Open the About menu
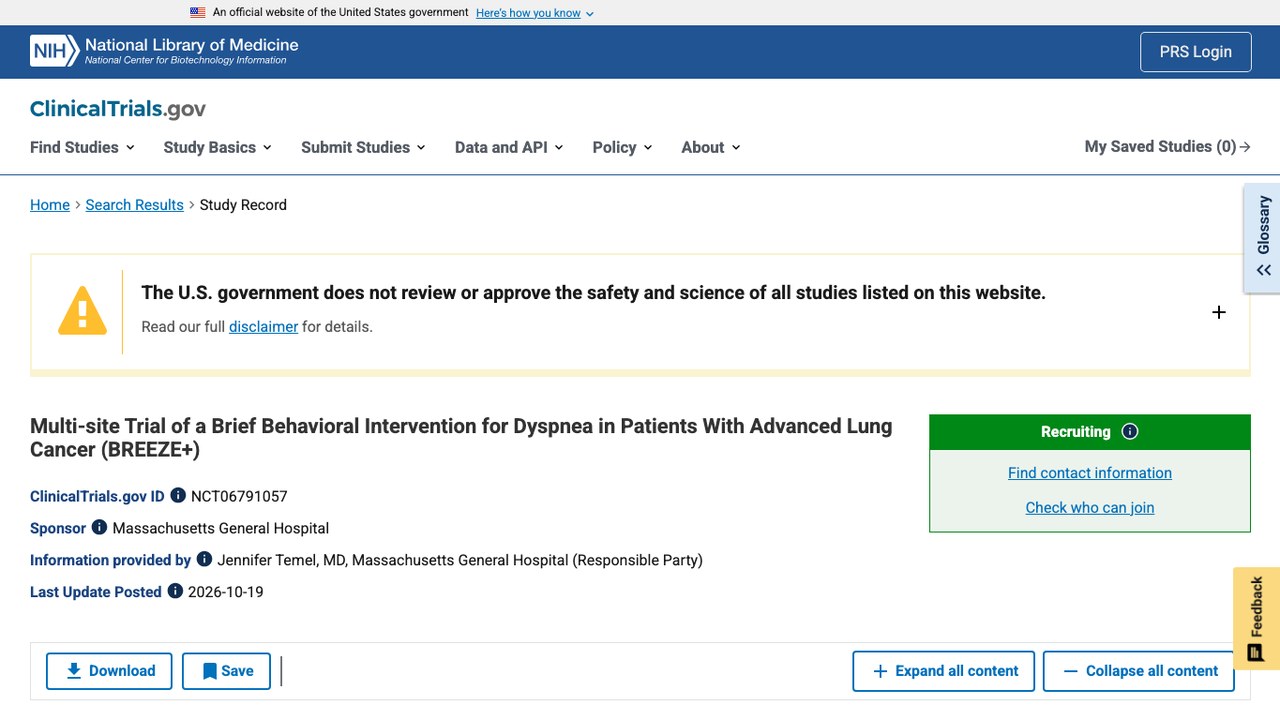Image resolution: width=1280 pixels, height=720 pixels. tap(711, 147)
